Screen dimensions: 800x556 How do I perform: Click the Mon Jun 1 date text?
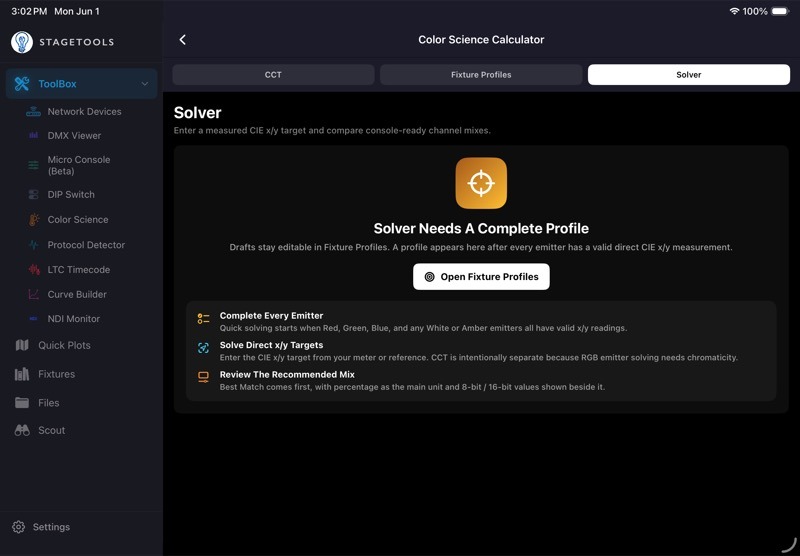pos(77,11)
